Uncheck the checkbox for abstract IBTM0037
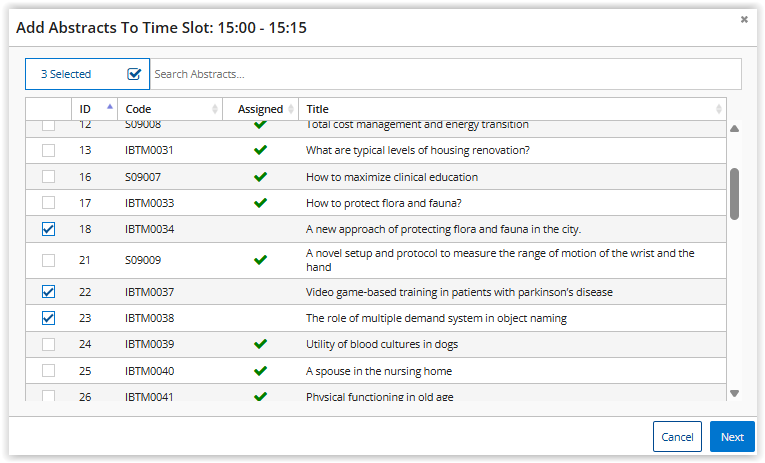Viewport: 765px width, 463px height. point(48,292)
